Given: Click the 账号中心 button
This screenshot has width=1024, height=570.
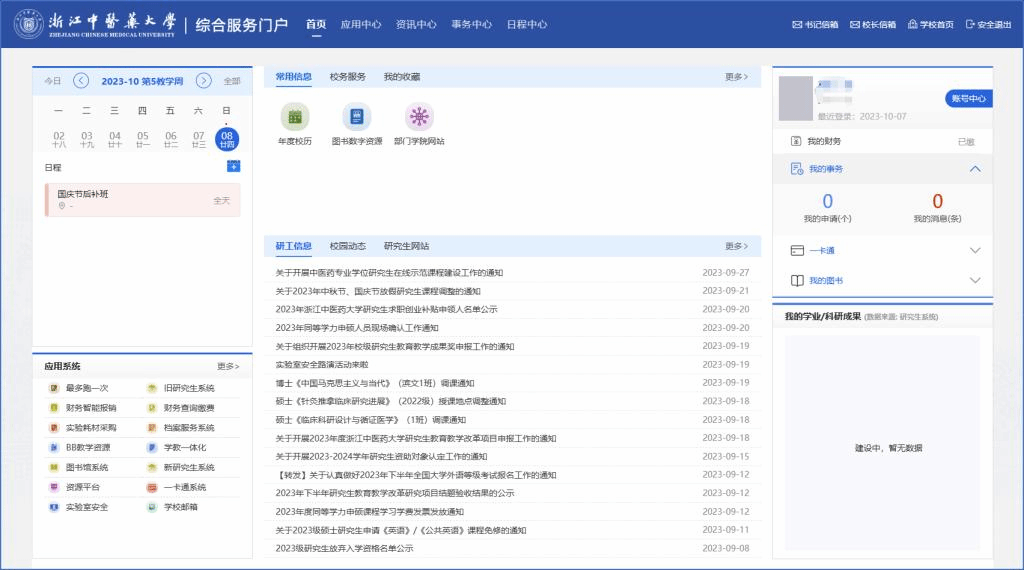Looking at the screenshot, I should coord(967,98).
